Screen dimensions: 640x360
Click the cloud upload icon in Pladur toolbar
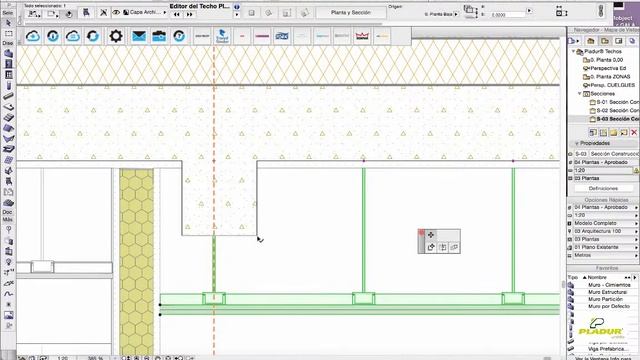(33, 36)
